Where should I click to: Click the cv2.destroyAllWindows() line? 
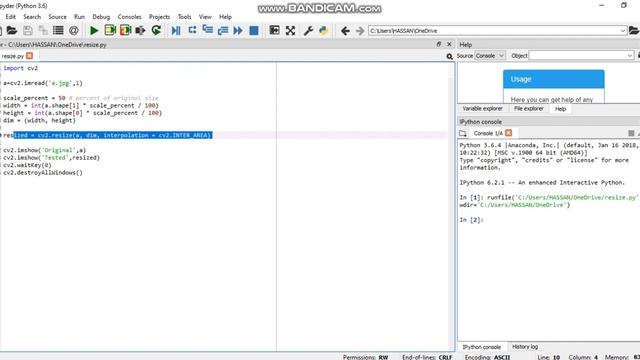pyautogui.click(x=43, y=173)
